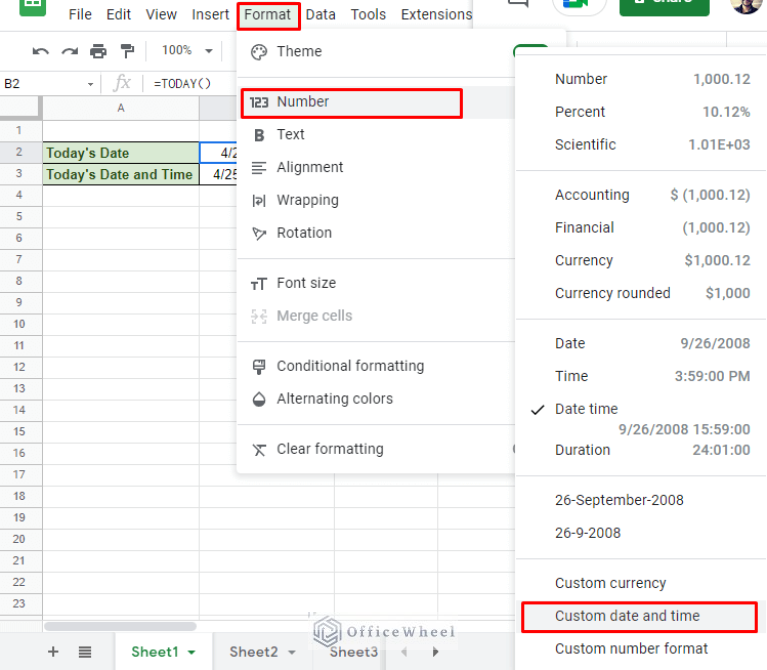
Task: Open the 100% zoom dropdown
Action: (187, 50)
